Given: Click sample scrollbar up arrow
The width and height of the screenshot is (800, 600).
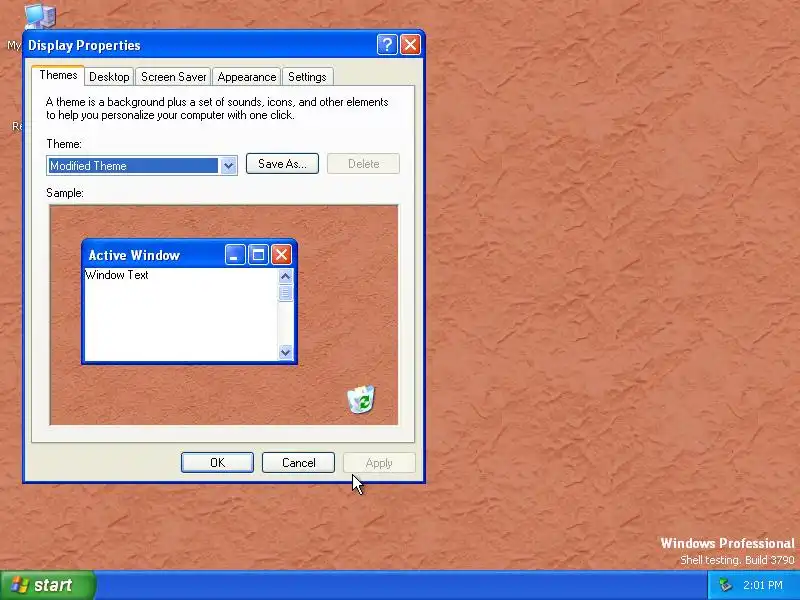Looking at the screenshot, I should [x=286, y=277].
